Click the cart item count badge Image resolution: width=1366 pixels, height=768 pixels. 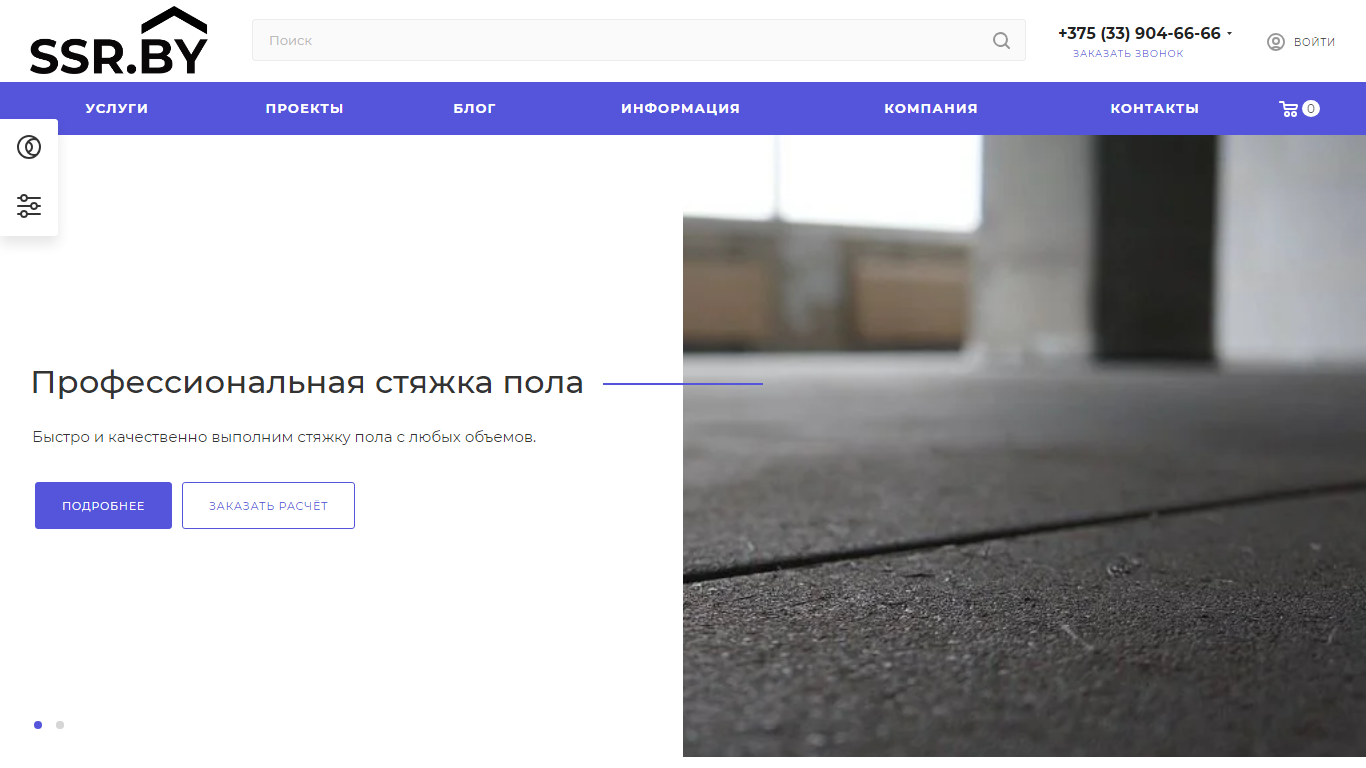(1311, 109)
